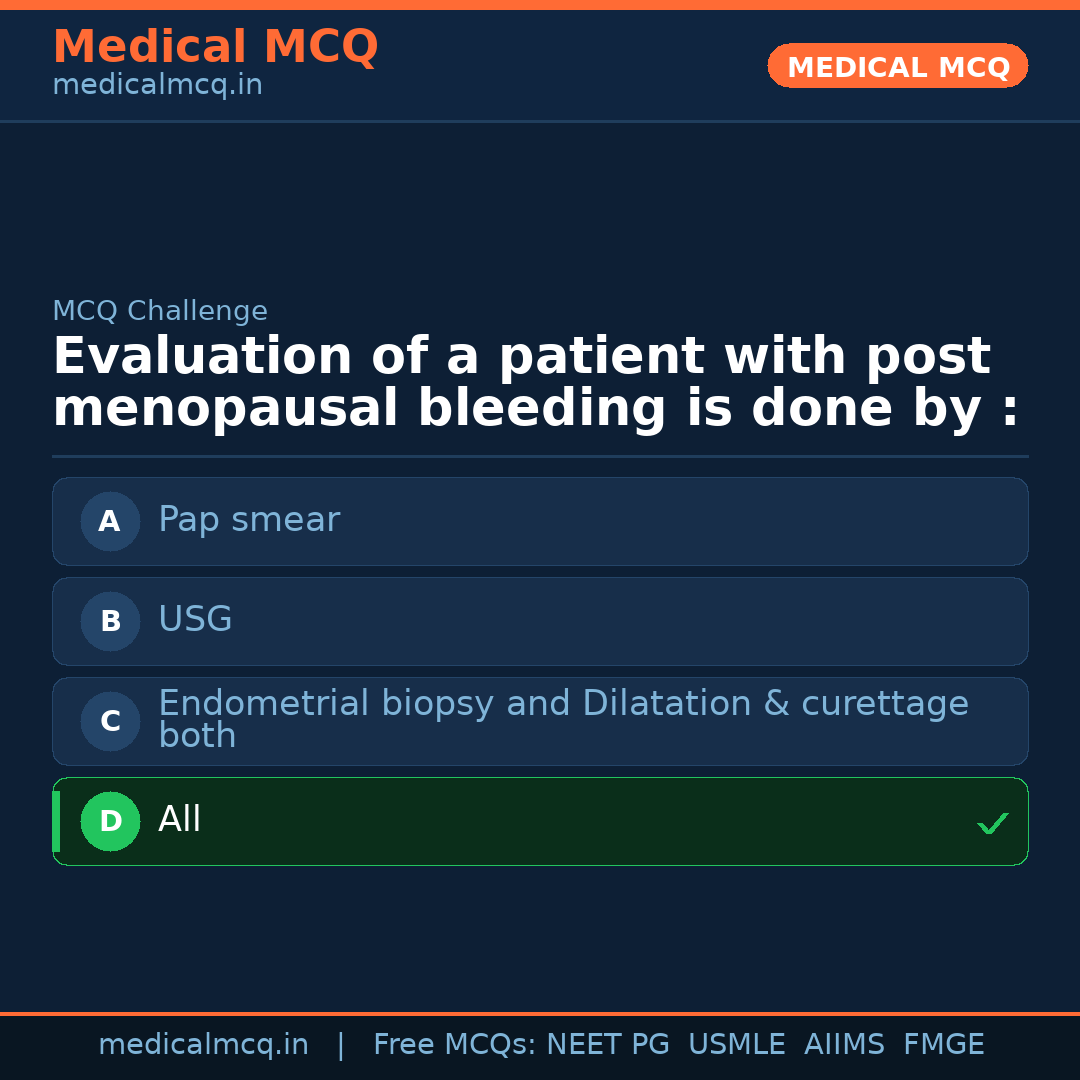Choose the Endometrial biopsy and curettage option
Image resolution: width=1080 pixels, height=1080 pixels.
pyautogui.click(x=540, y=721)
